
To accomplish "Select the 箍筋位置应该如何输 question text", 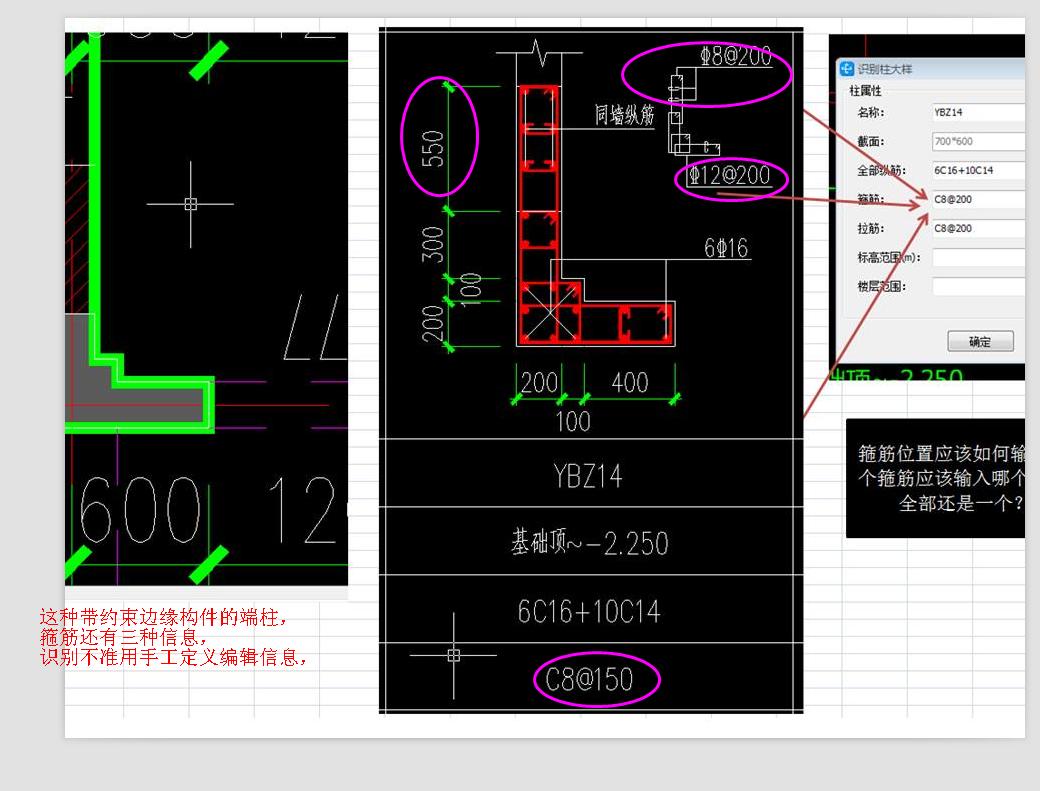I will pos(941,454).
